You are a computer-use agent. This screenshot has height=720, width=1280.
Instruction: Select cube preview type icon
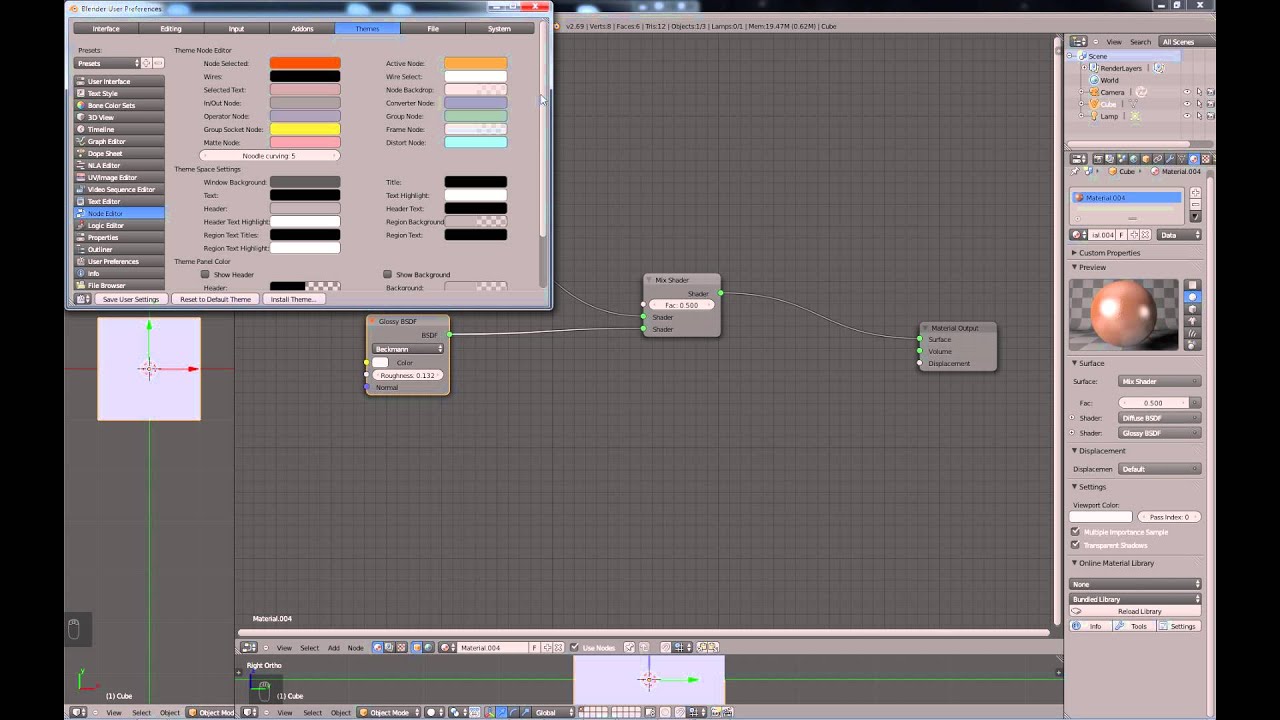click(x=1192, y=309)
